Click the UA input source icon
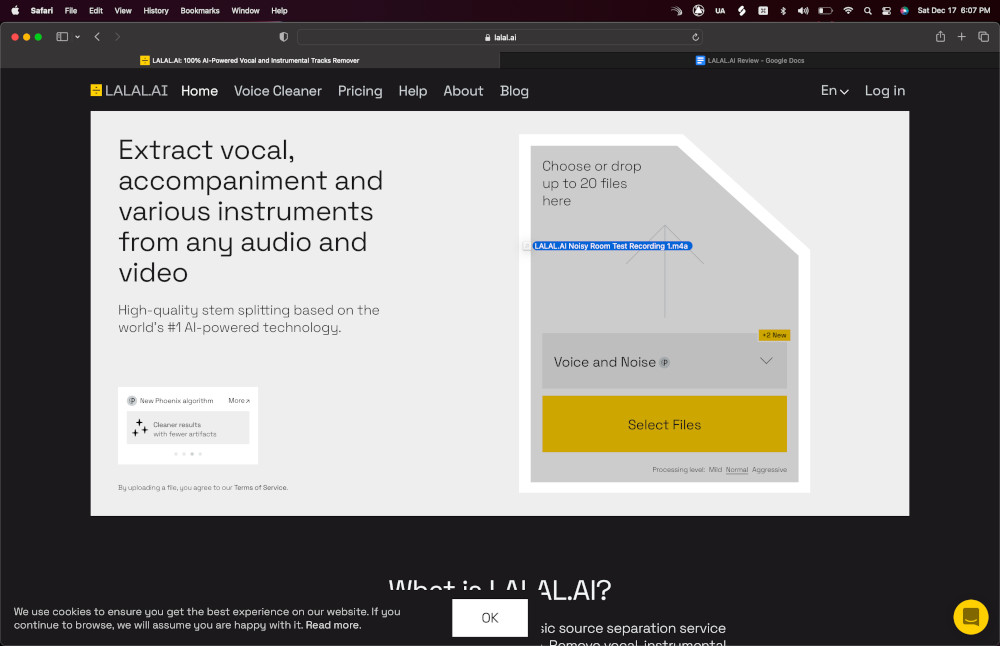1000x646 pixels. [x=720, y=10]
